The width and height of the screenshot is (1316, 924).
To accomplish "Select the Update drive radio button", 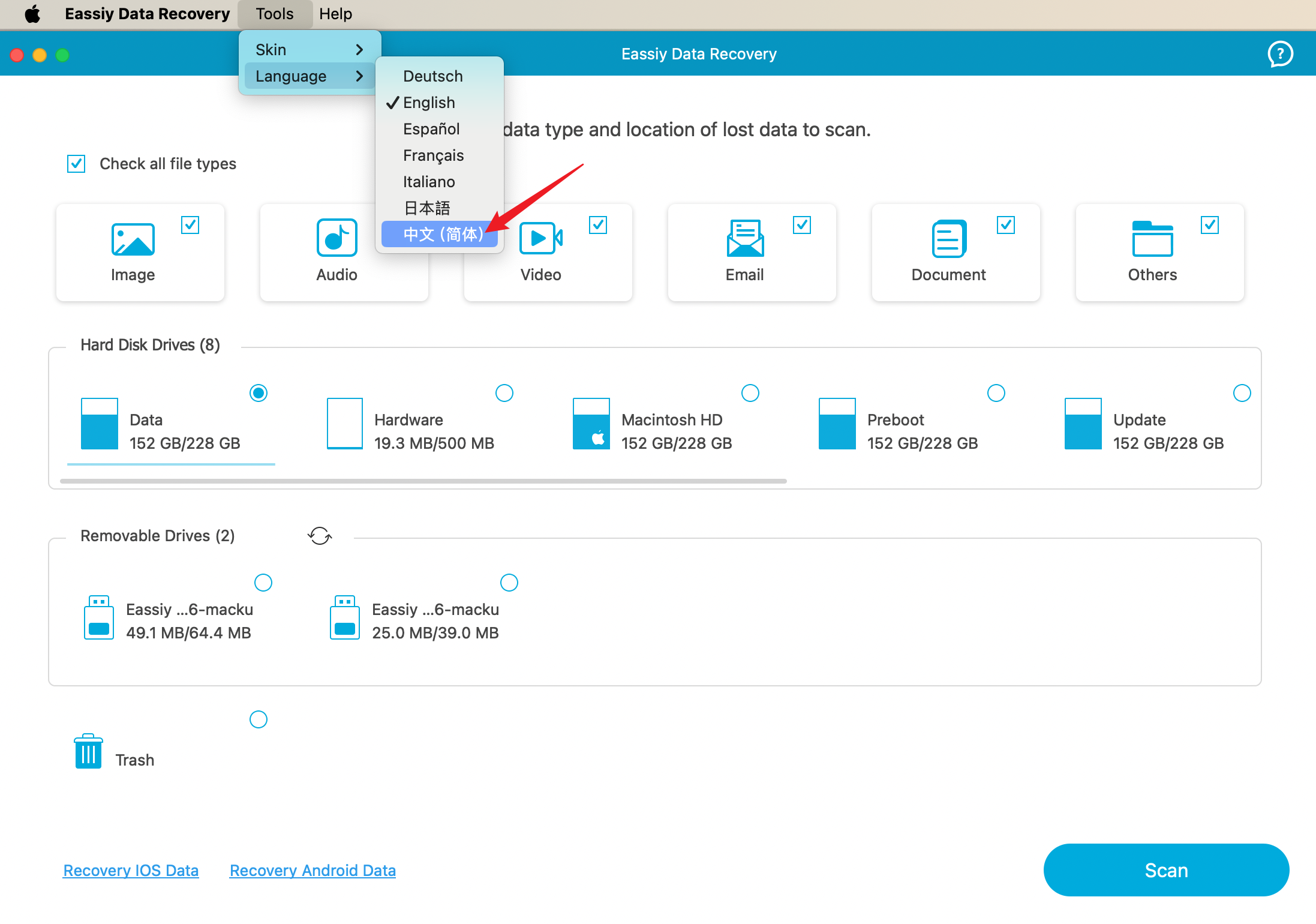I will [x=1242, y=393].
